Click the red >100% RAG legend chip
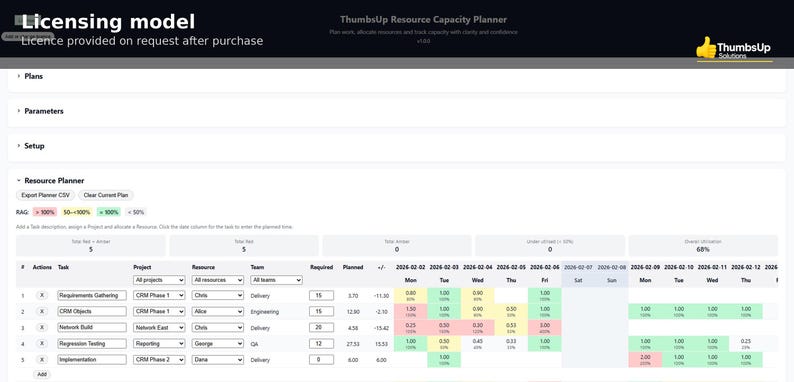Image resolution: width=794 pixels, height=382 pixels. pyautogui.click(x=45, y=212)
